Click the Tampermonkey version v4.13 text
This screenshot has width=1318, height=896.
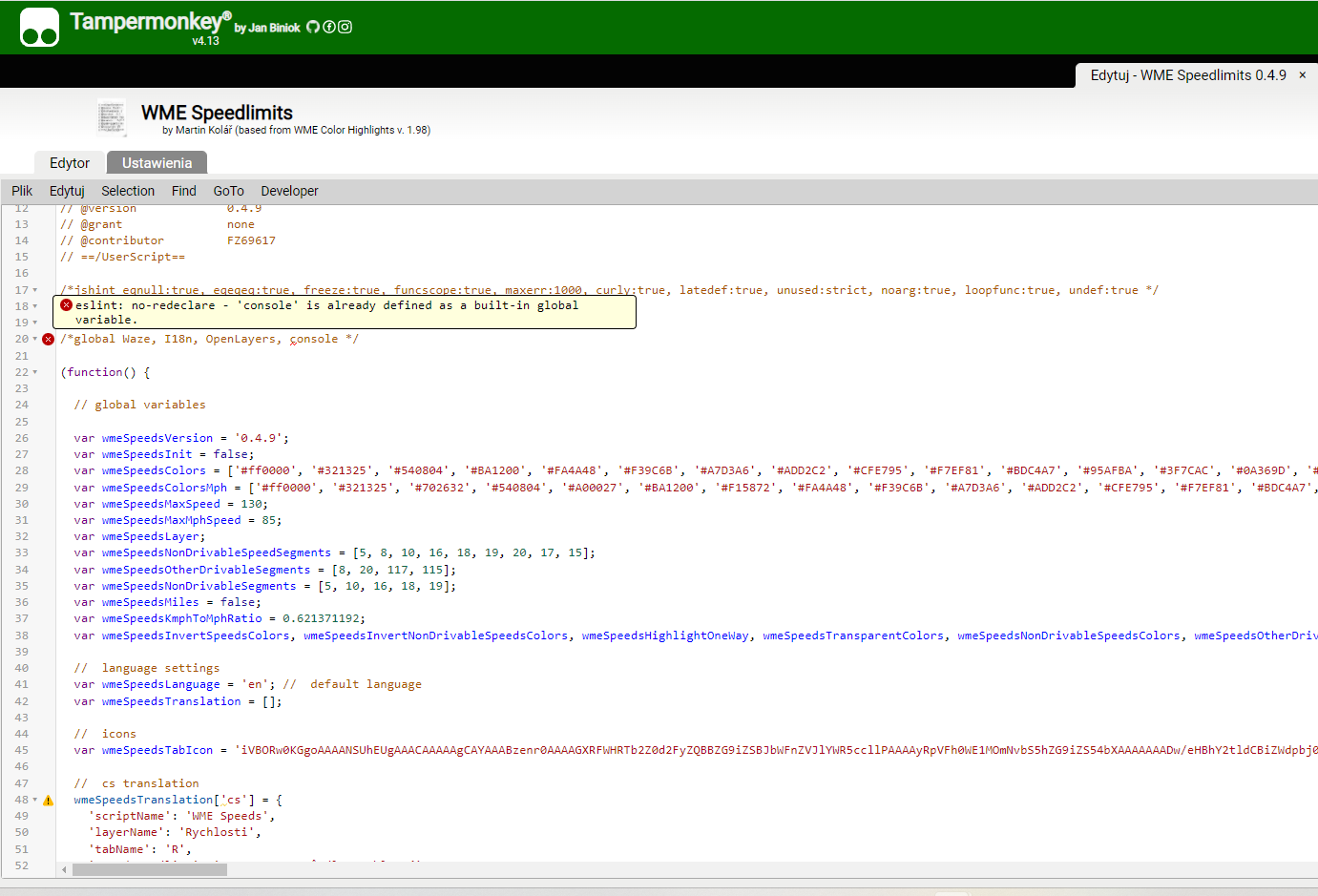click(x=205, y=41)
